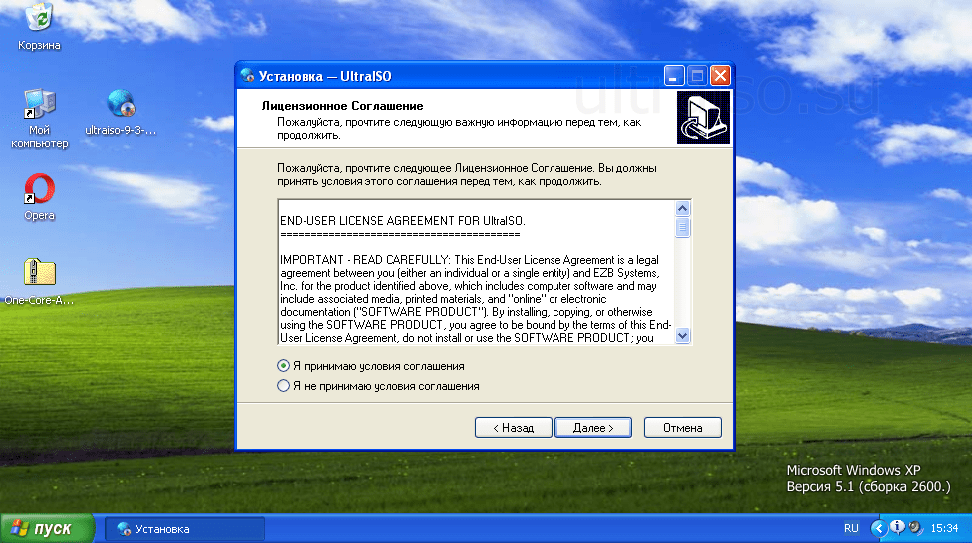This screenshot has width=972, height=543.
Task: Switch the RU language indicator
Action: (851, 528)
